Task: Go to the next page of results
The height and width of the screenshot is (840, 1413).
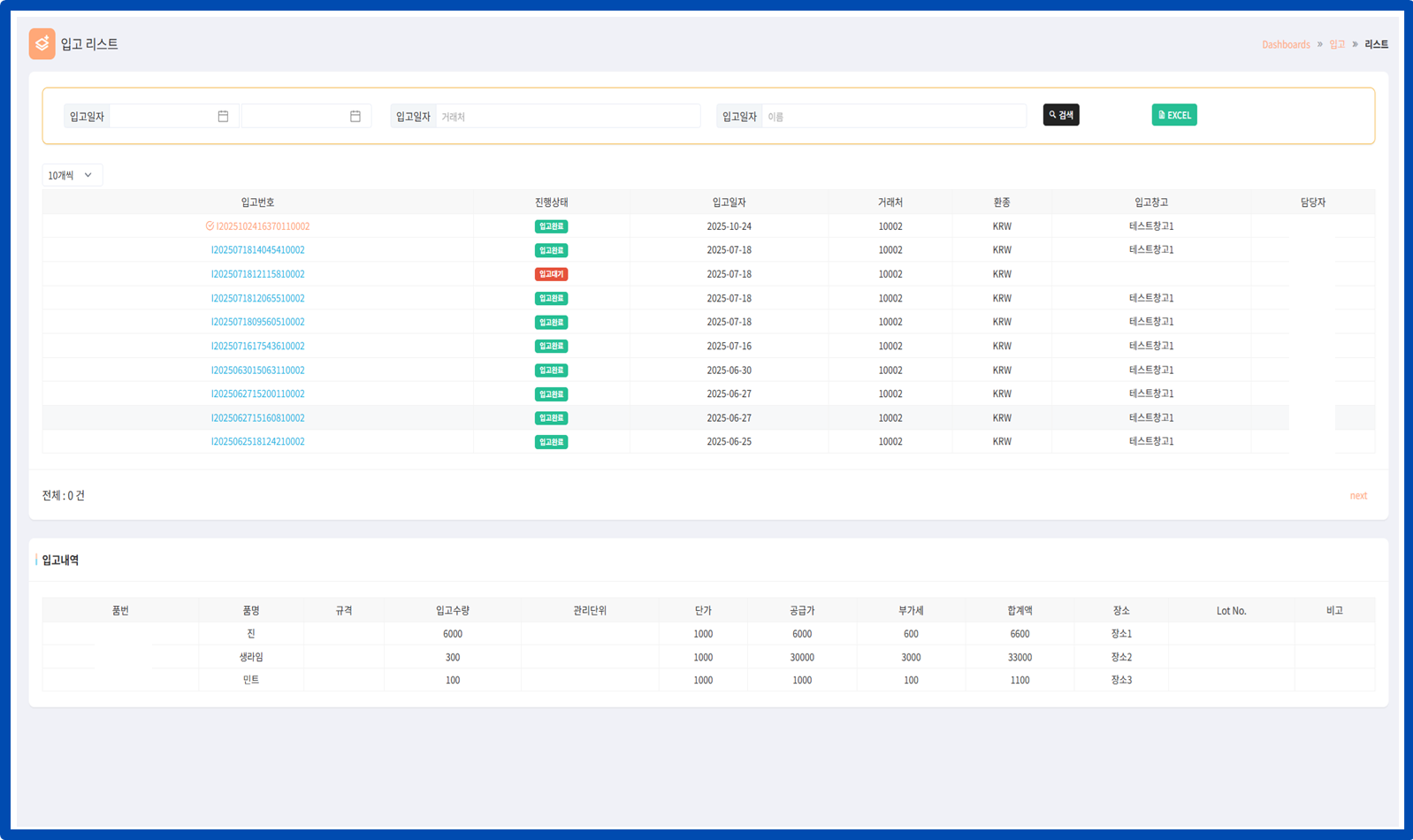Action: (1357, 496)
